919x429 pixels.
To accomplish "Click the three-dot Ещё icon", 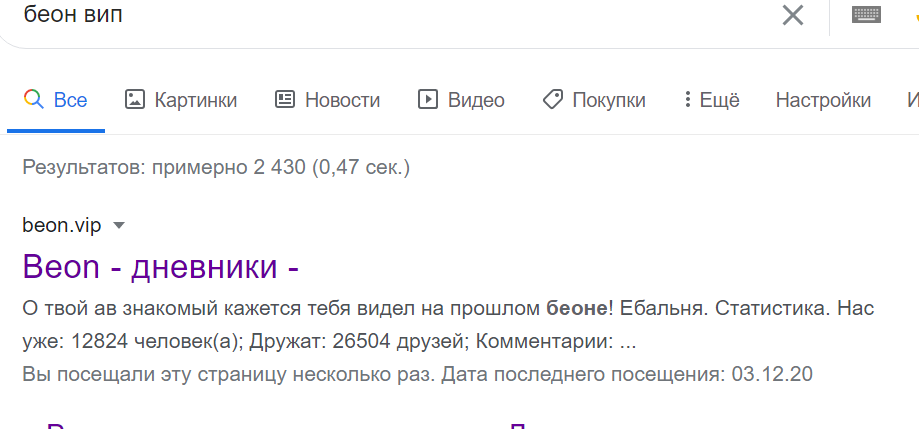I will coord(687,100).
